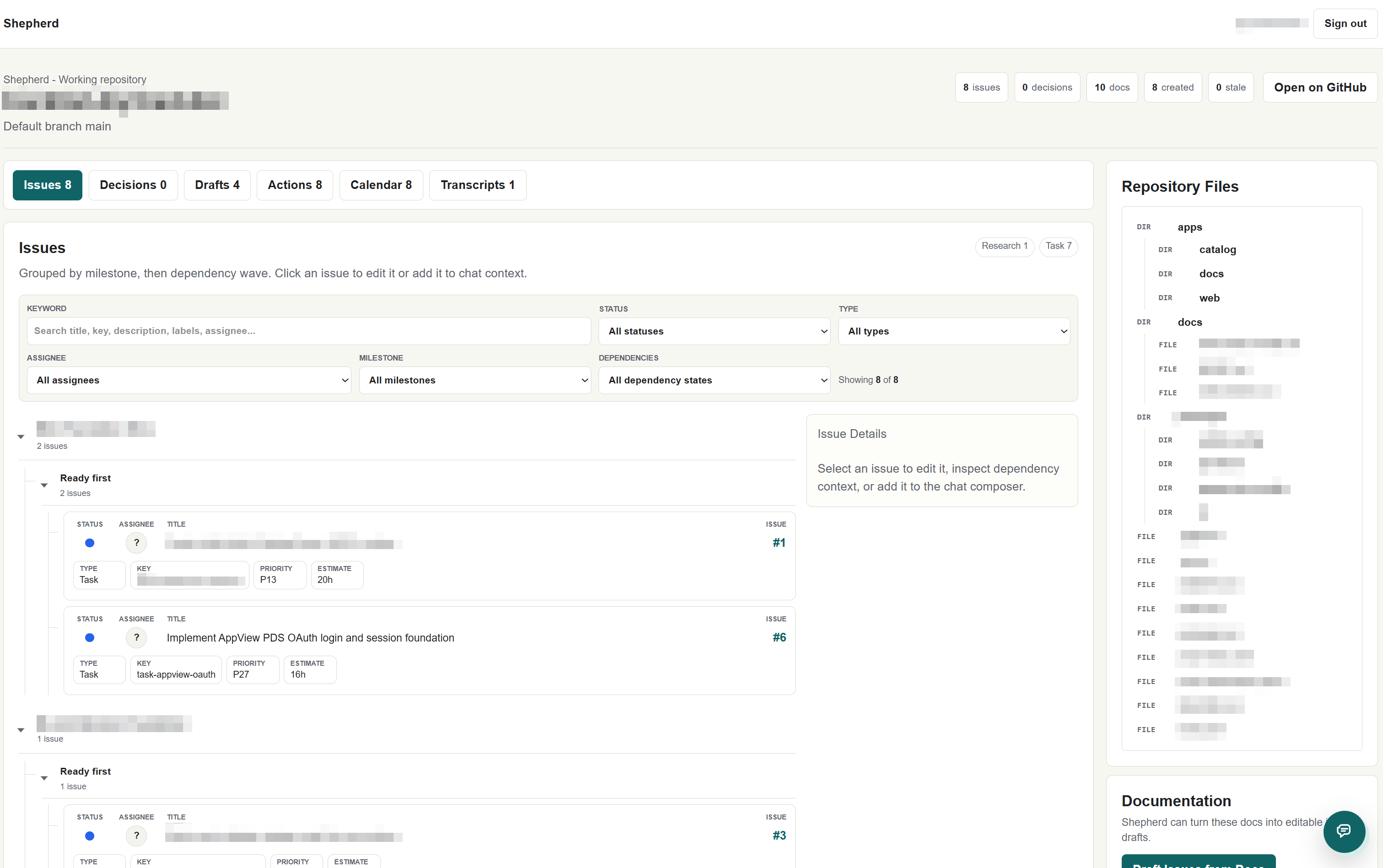Click the unassigned avatar on issue #1
The image size is (1383, 868).
click(x=136, y=543)
